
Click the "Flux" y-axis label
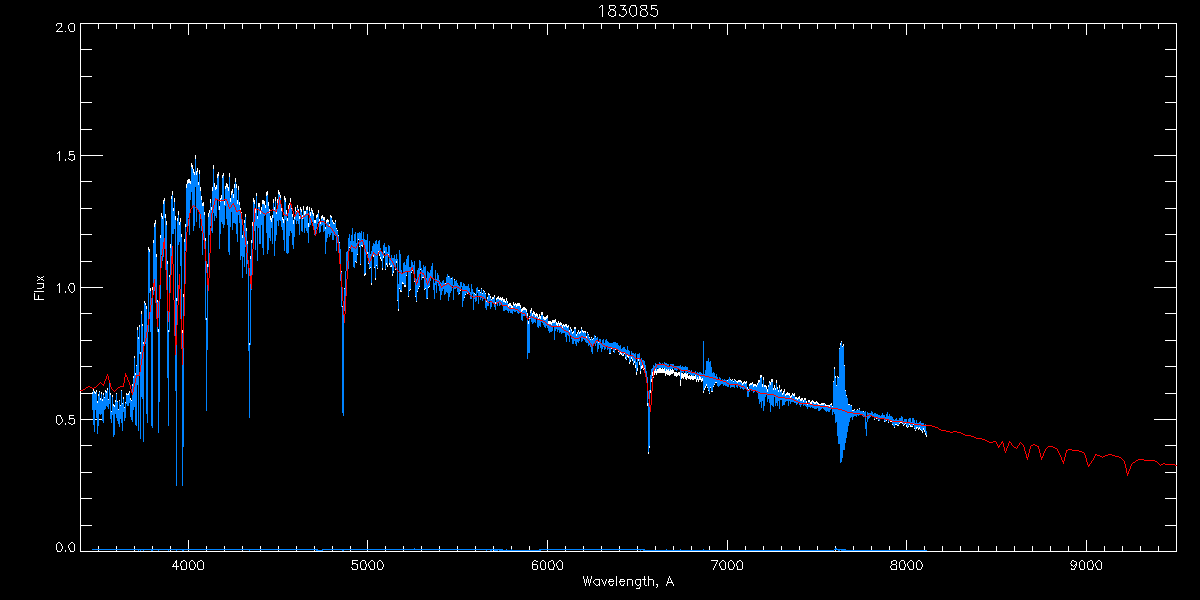click(40, 288)
